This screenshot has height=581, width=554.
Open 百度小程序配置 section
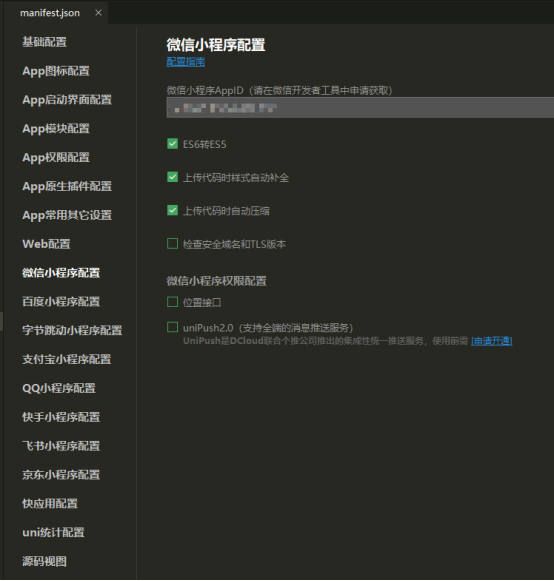pyautogui.click(x=61, y=302)
